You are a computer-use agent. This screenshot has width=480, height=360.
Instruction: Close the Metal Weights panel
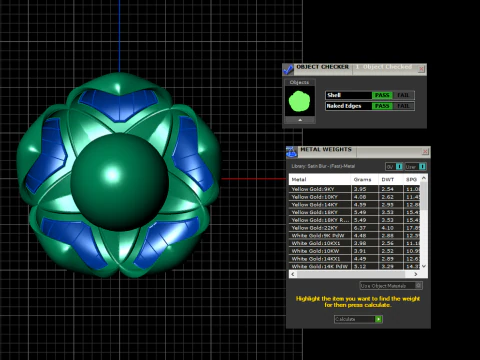pyautogui.click(x=425, y=151)
